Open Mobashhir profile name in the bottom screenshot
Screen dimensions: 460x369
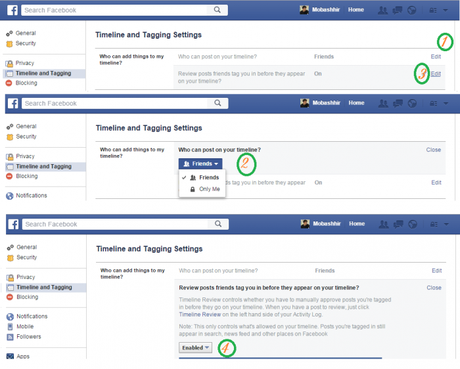[327, 223]
